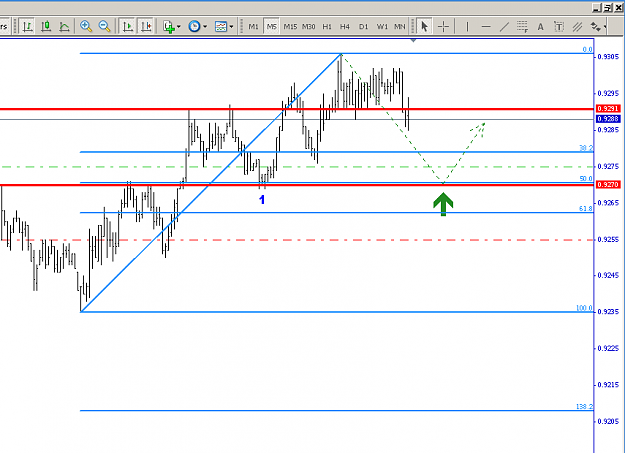Select the M1 timeframe

coord(253,26)
